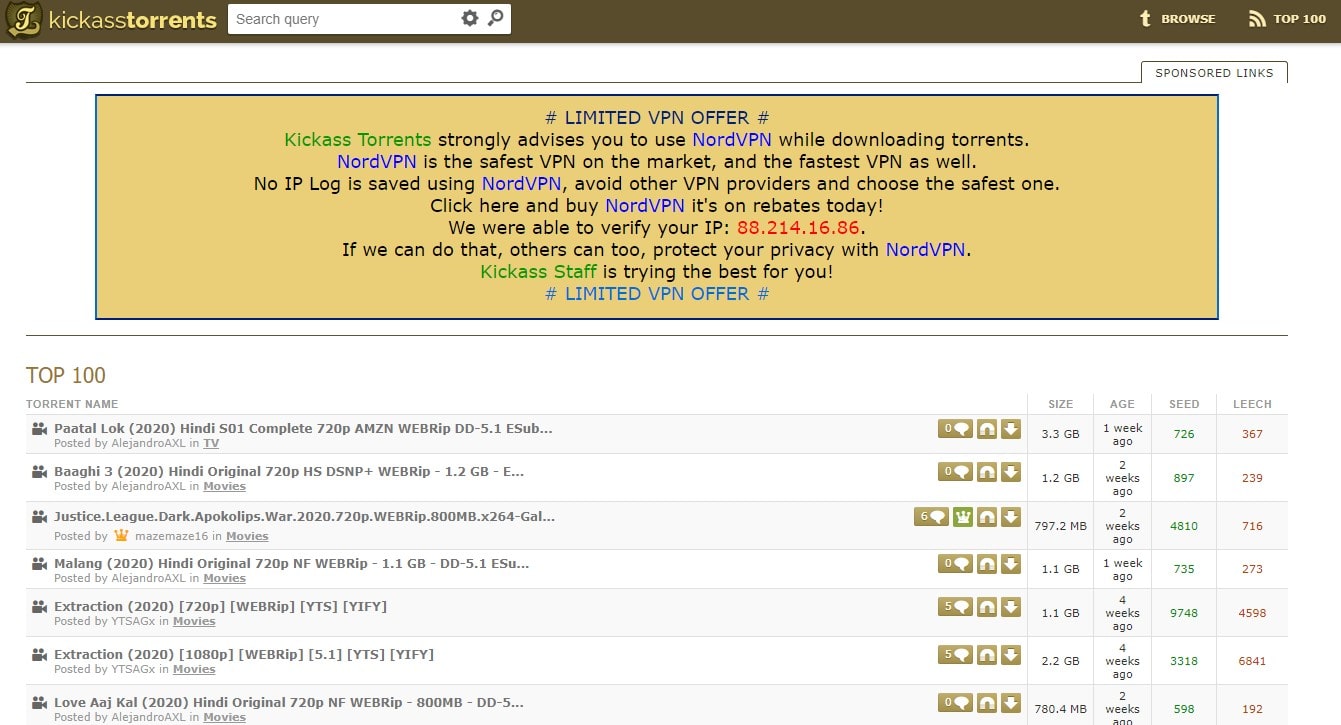Image resolution: width=1341 pixels, height=725 pixels.
Task: Click download arrow for Extraction 720p
Action: tap(1011, 607)
